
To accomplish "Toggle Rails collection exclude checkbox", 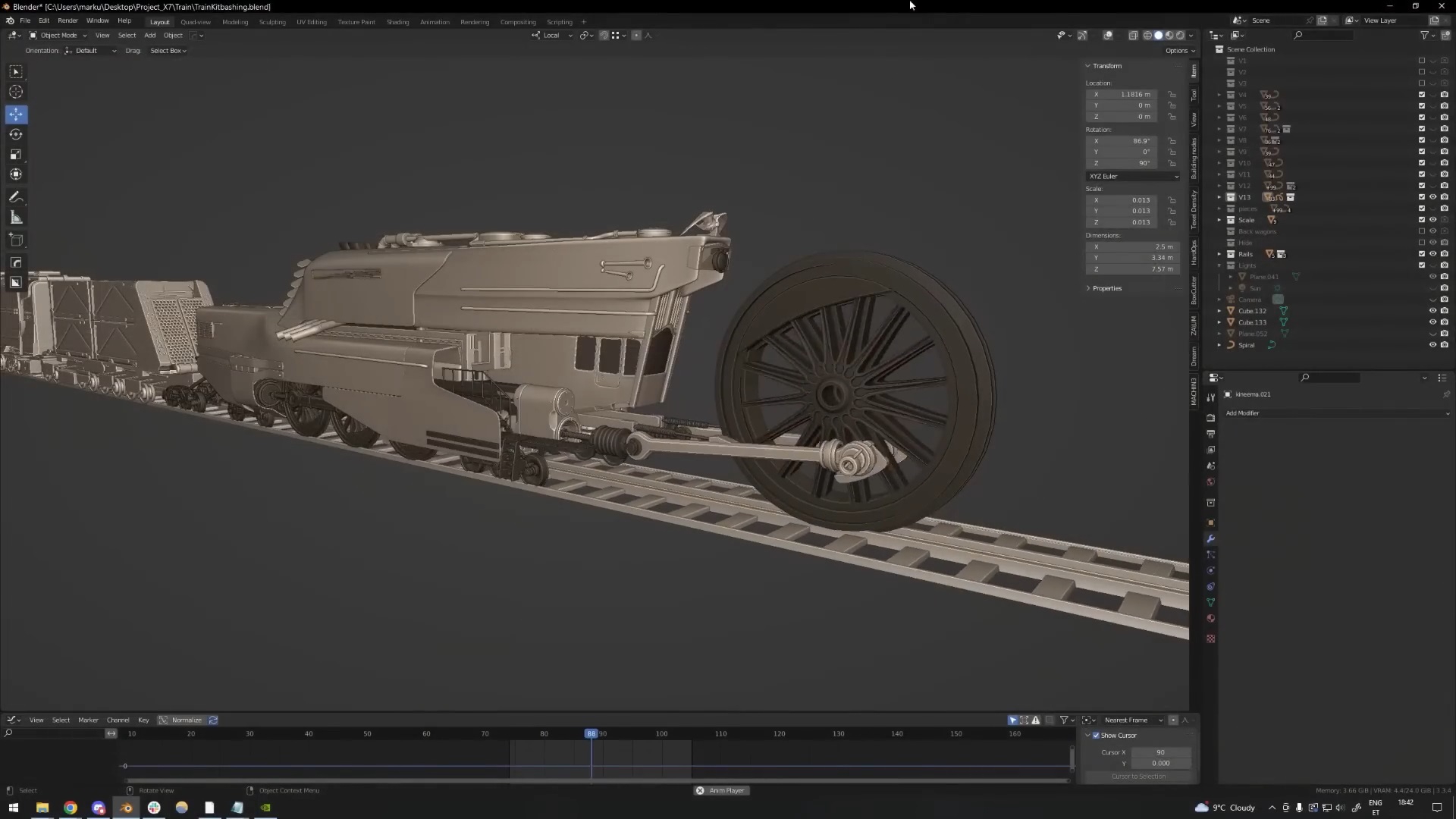I will coord(1422,254).
